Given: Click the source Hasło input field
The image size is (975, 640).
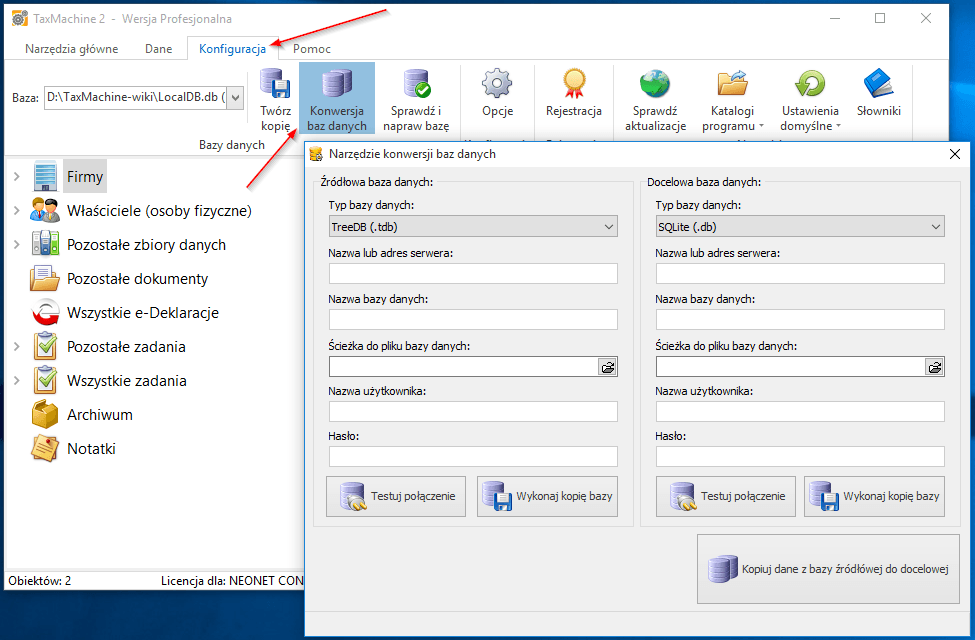Looking at the screenshot, I should point(473,456).
